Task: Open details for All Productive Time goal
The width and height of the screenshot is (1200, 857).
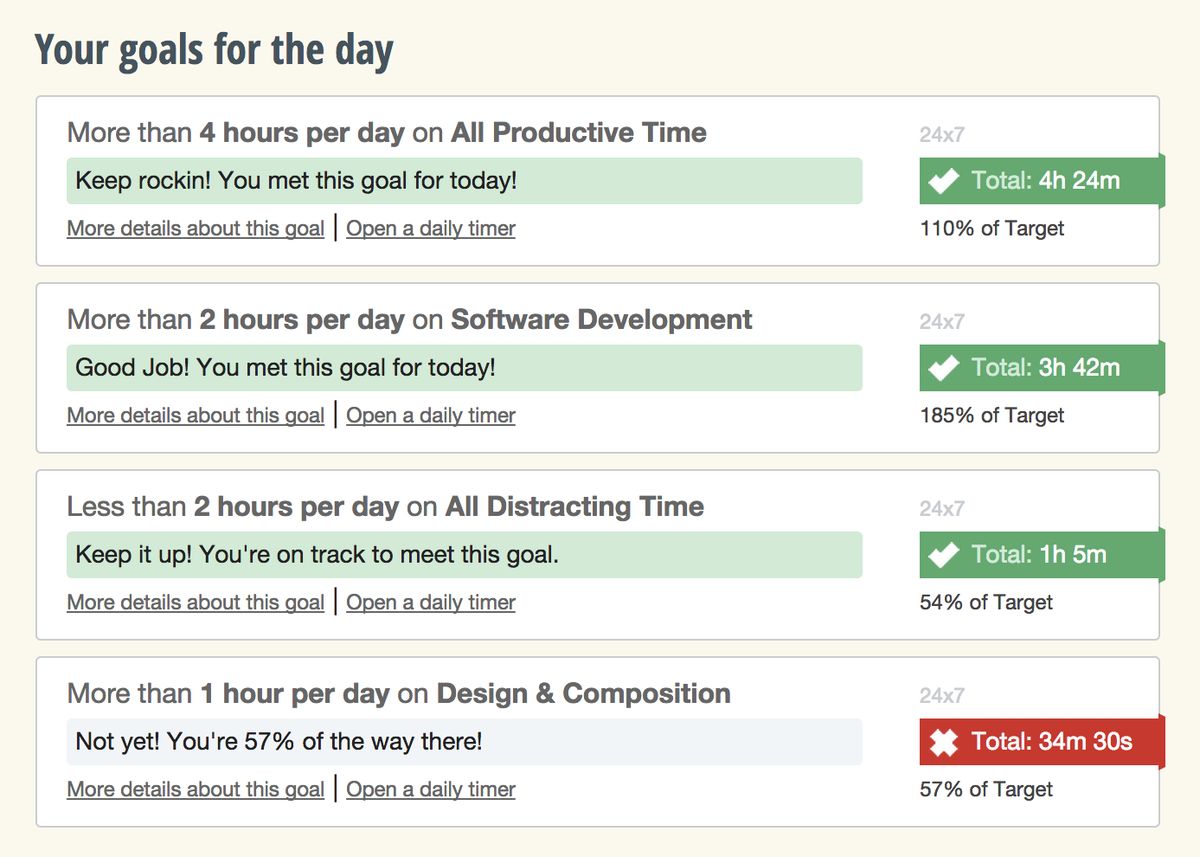Action: [195, 229]
